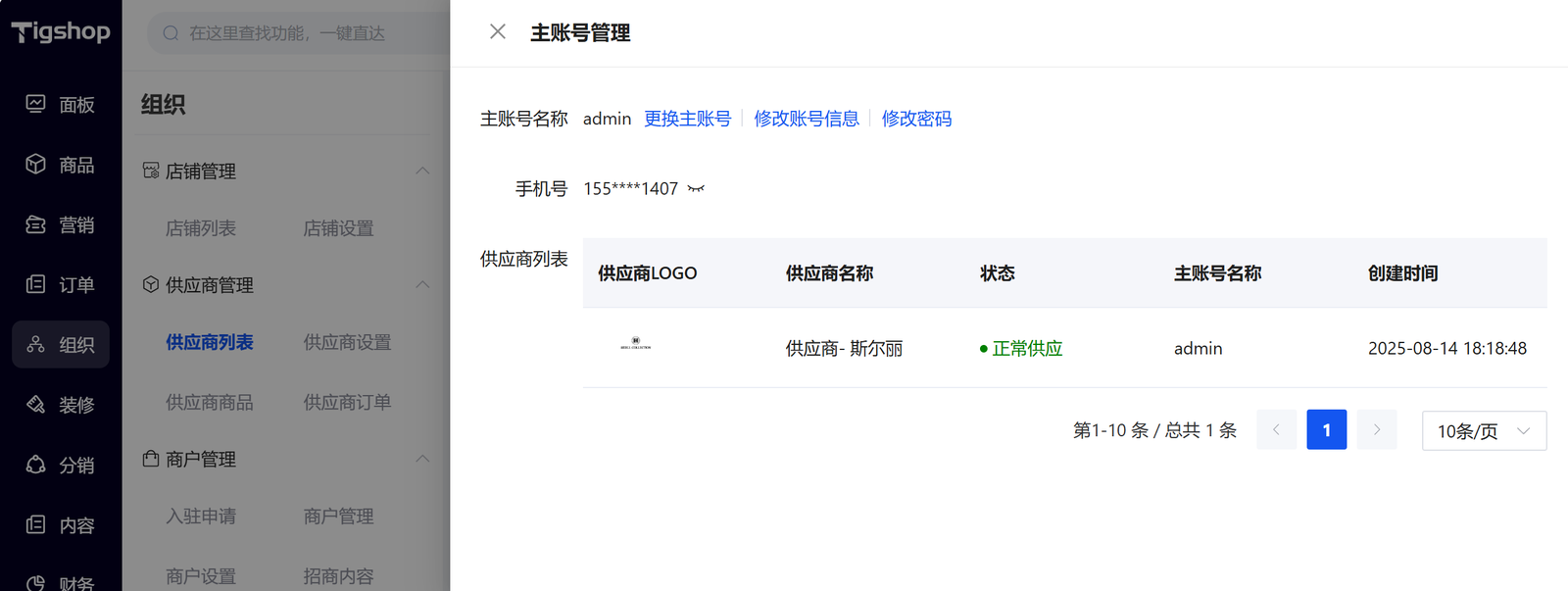Click the 内容 content icon
The image size is (1568, 591).
[x=36, y=524]
